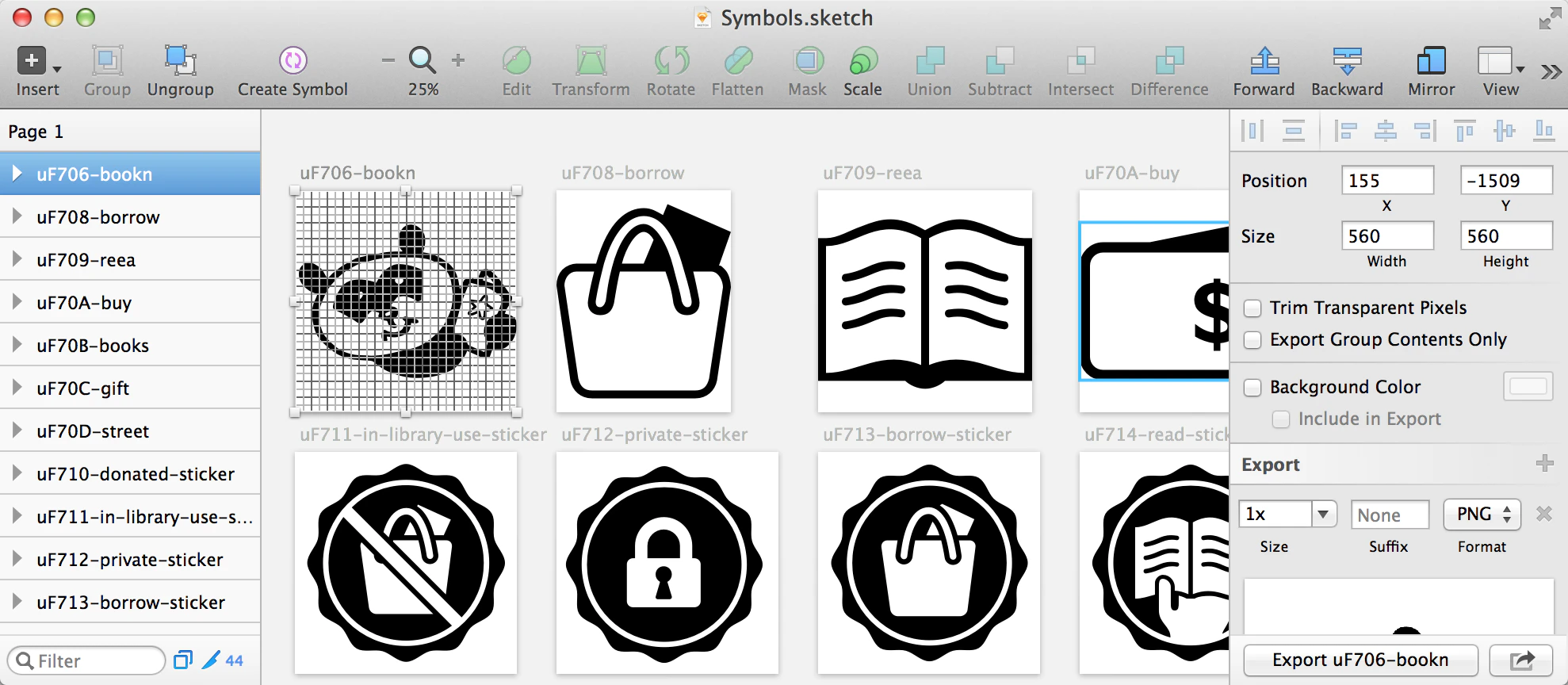The image size is (1568, 685).
Task: Open the PNG format selector
Action: 1482,514
